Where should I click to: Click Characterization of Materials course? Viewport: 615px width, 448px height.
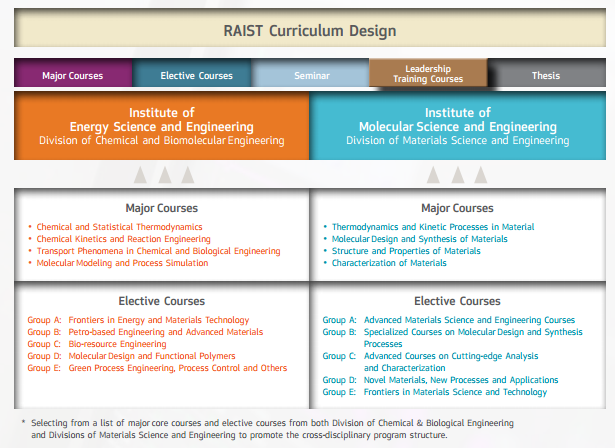pos(389,263)
